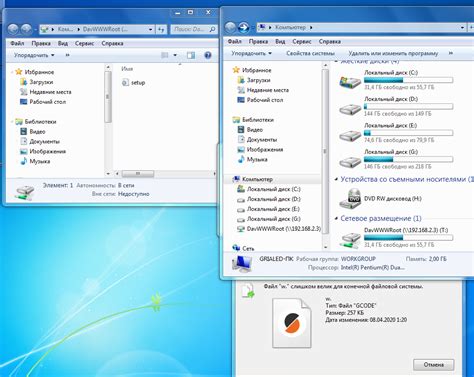Sort by the Имя column header
Viewport: 474px width, 377px height.
click(x=127, y=69)
